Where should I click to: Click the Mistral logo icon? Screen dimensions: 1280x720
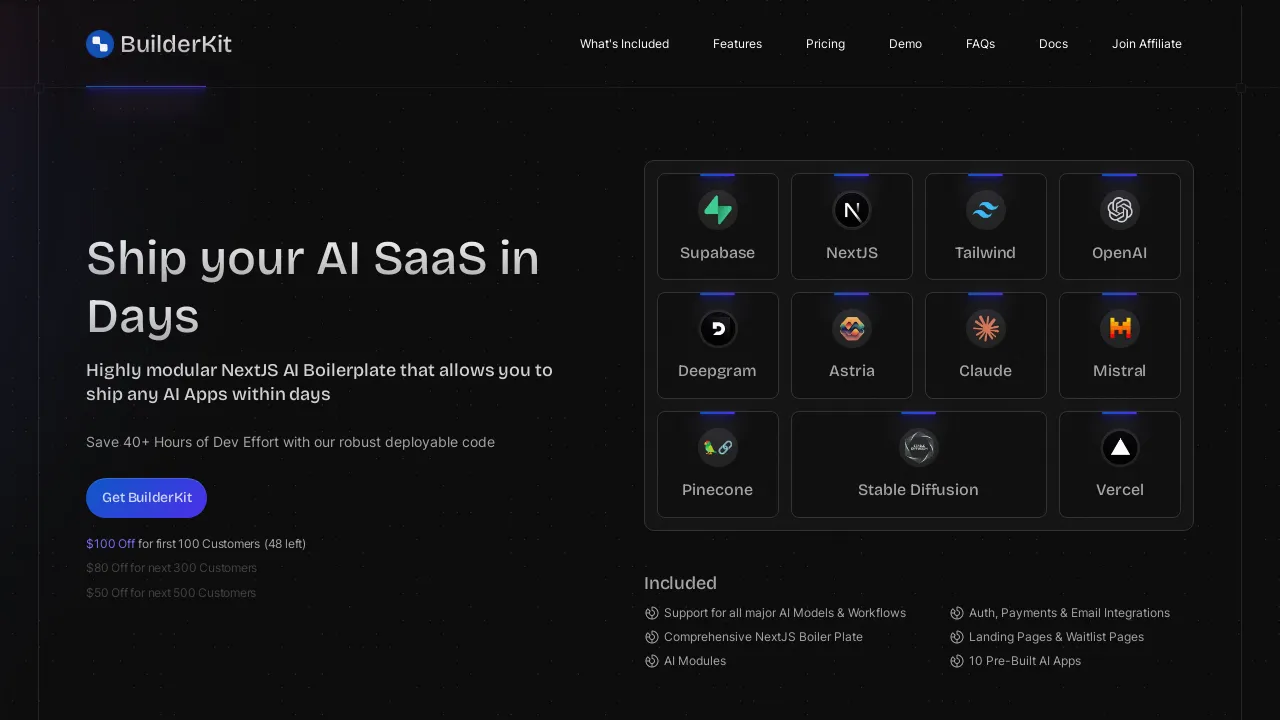tap(1120, 328)
